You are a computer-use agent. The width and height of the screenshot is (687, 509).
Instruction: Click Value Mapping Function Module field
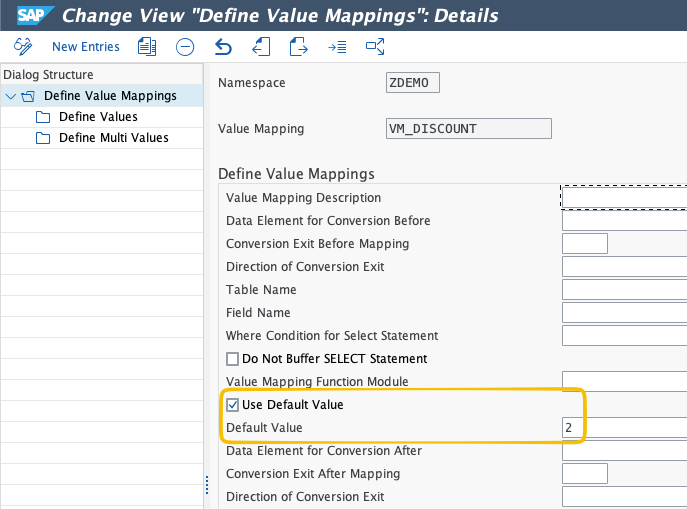tap(624, 382)
